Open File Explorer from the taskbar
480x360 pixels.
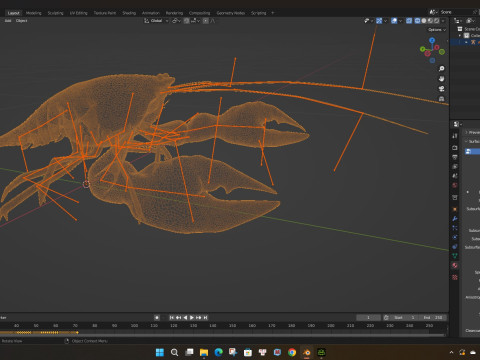(x=204, y=352)
